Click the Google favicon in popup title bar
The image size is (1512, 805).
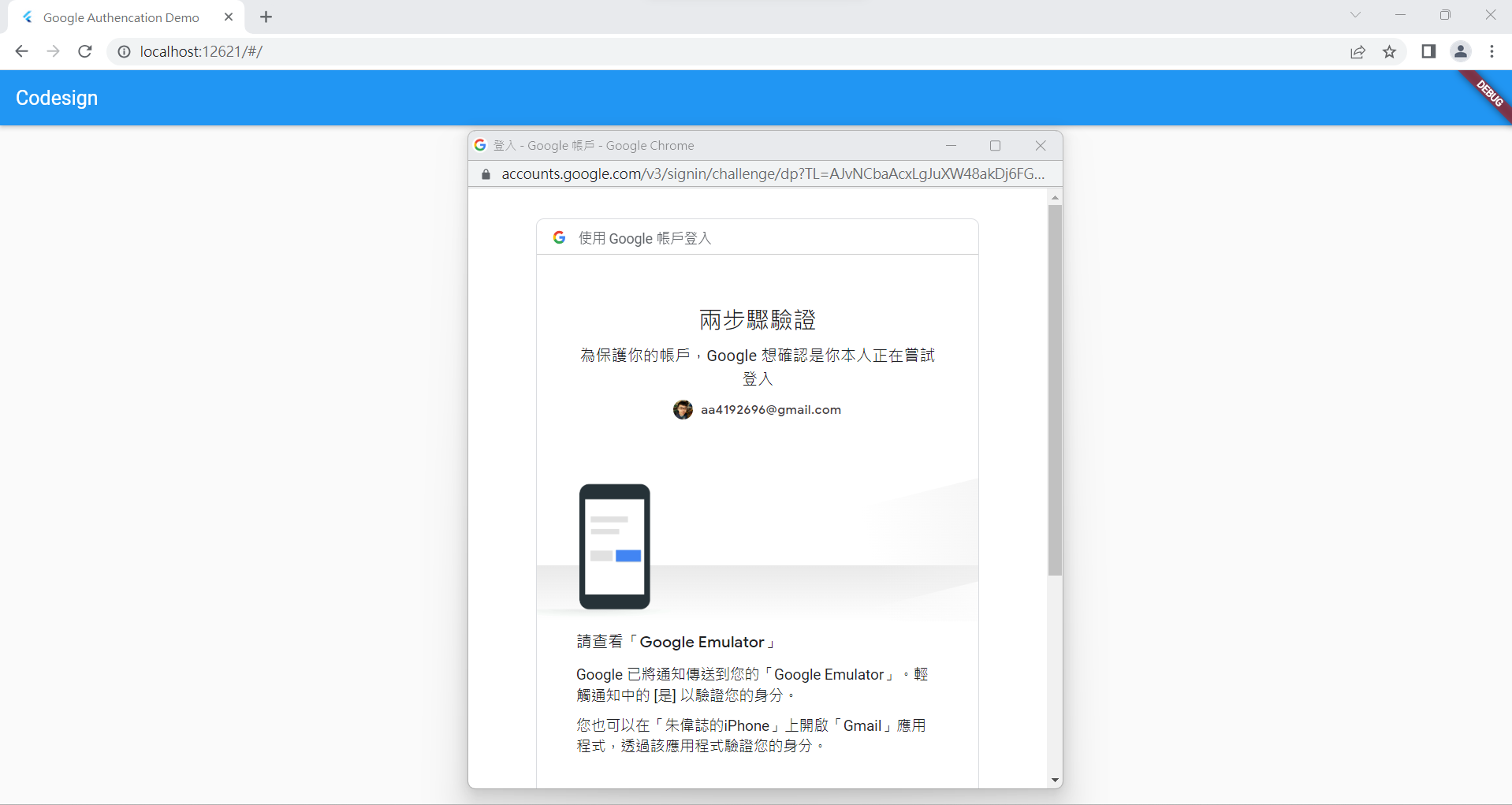(x=480, y=145)
